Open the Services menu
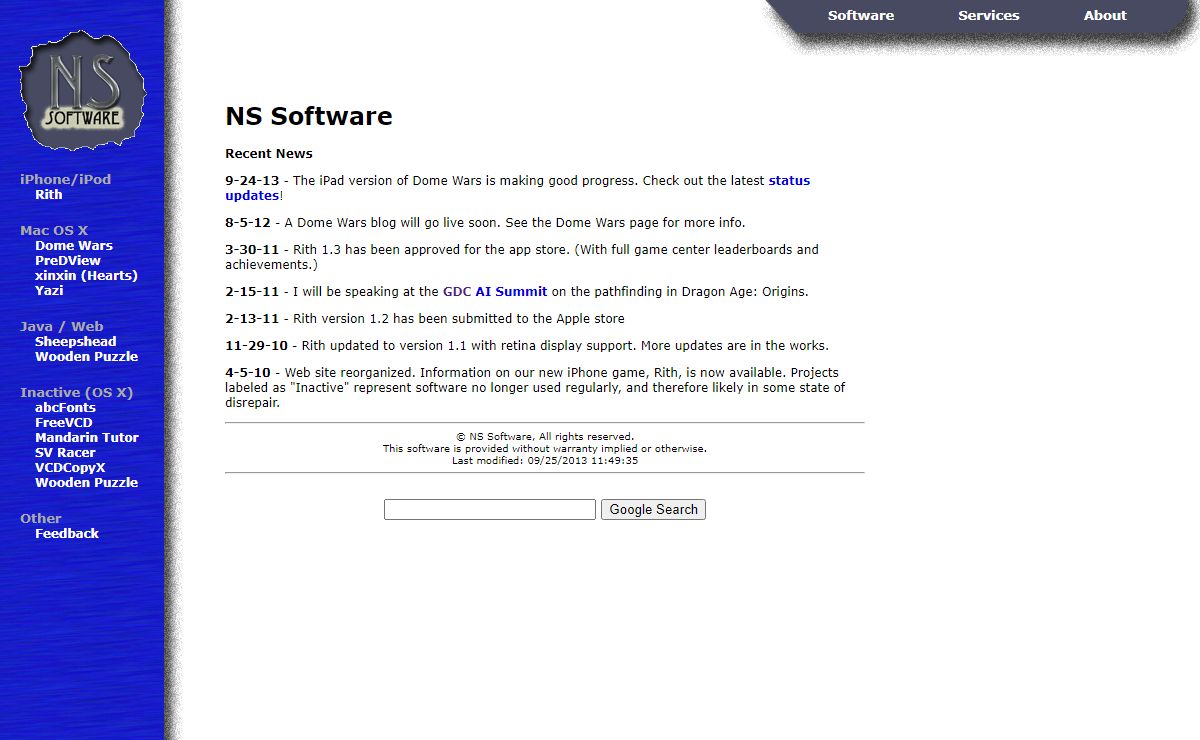Viewport: 1200px width, 740px height. pos(988,15)
